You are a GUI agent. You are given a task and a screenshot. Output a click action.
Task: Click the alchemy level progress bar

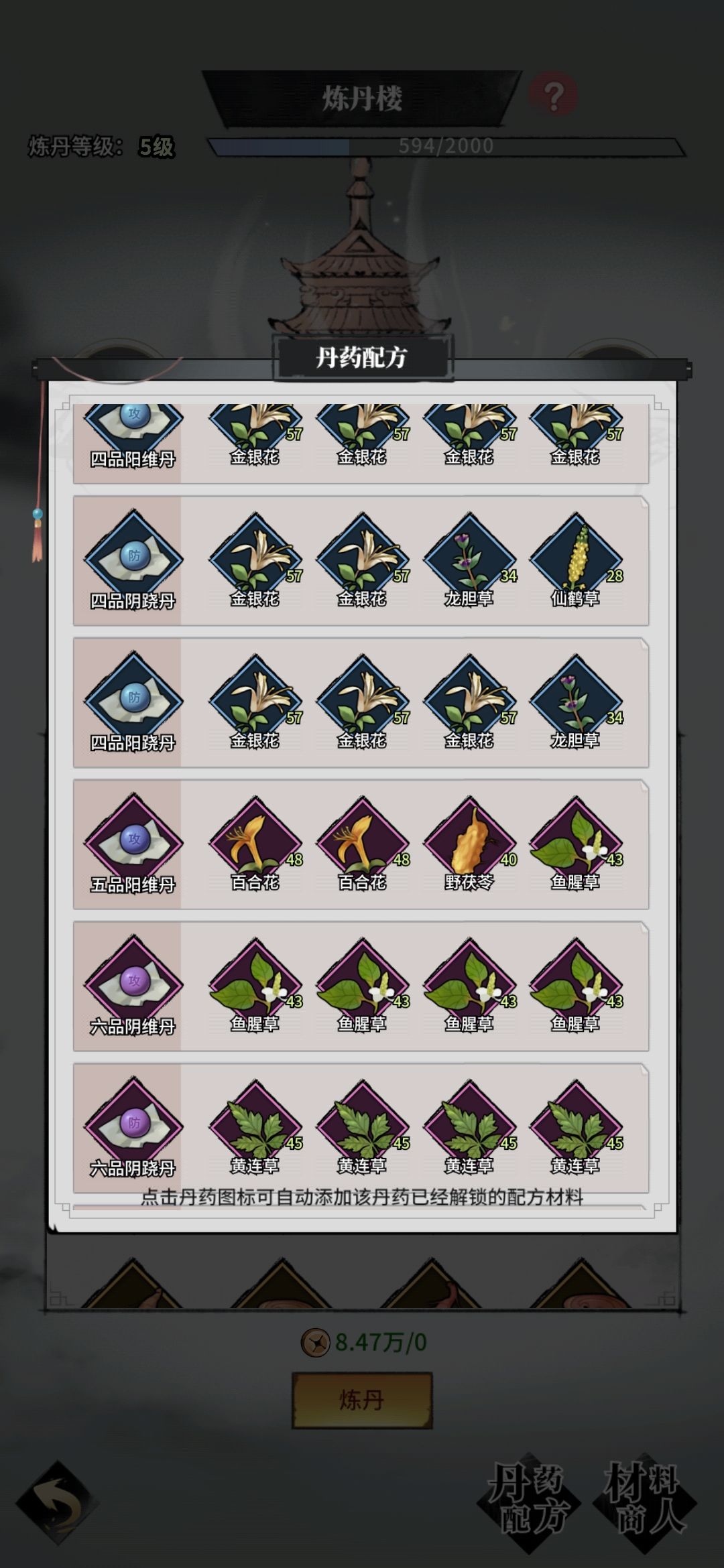click(446, 146)
